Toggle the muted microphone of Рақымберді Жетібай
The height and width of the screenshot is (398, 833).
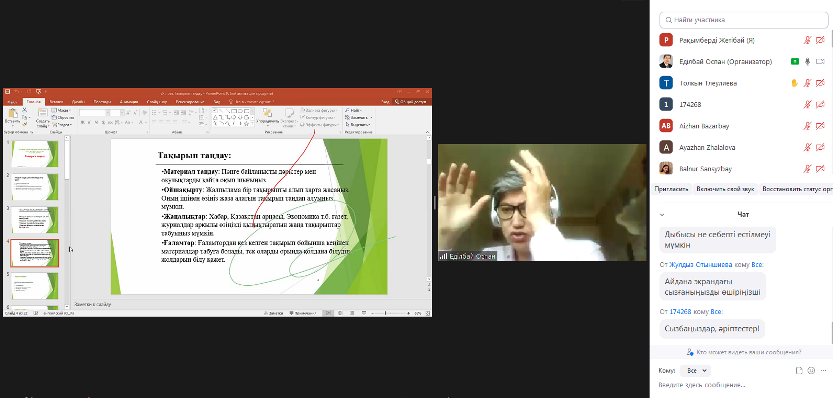807,40
